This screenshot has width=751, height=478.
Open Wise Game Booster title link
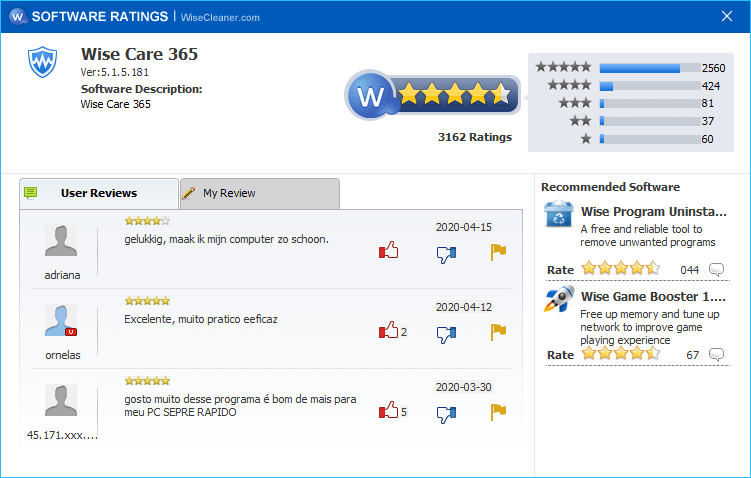(x=653, y=296)
